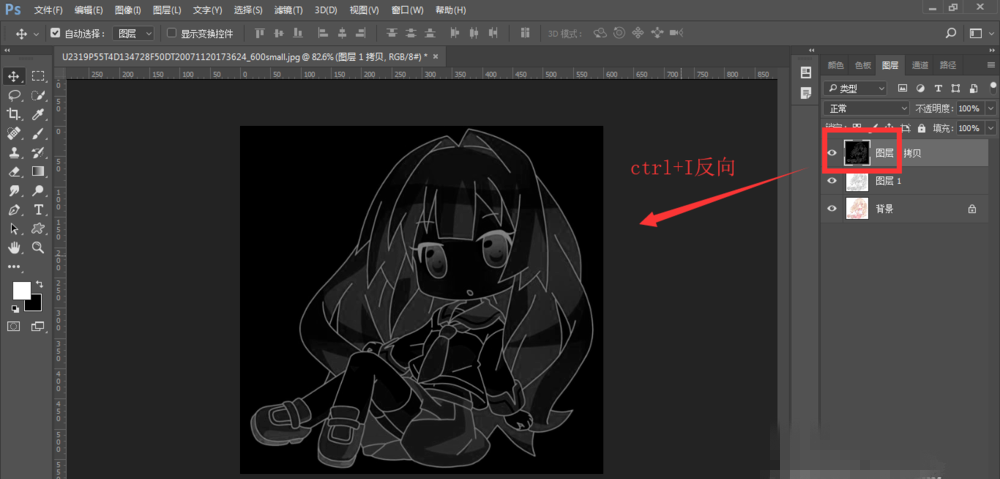The image size is (1000, 479).
Task: Select the Custom Shape tool
Action: tap(38, 228)
